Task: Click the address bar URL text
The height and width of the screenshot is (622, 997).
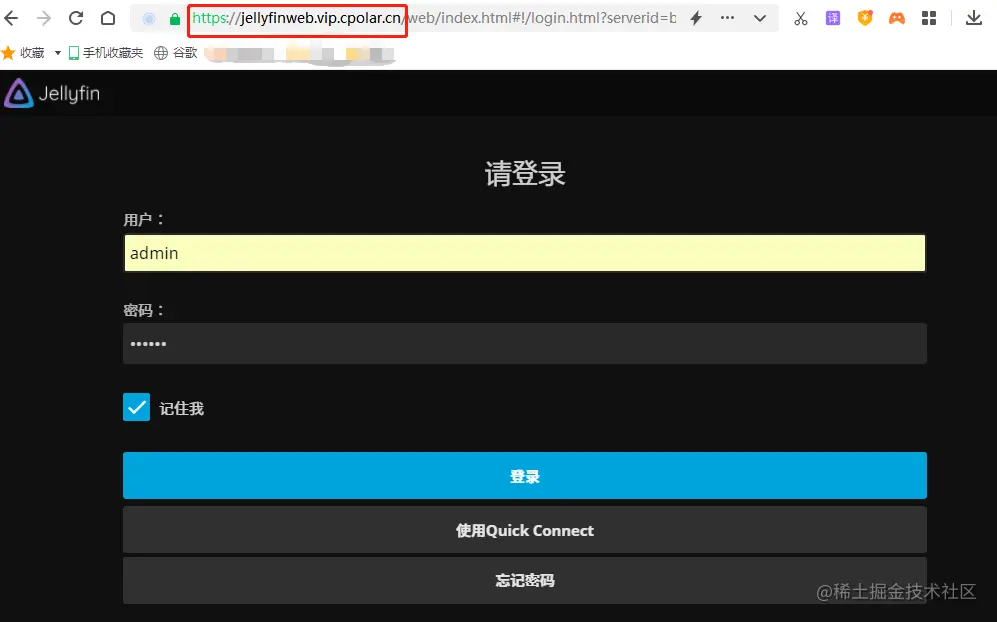Action: pyautogui.click(x=434, y=18)
